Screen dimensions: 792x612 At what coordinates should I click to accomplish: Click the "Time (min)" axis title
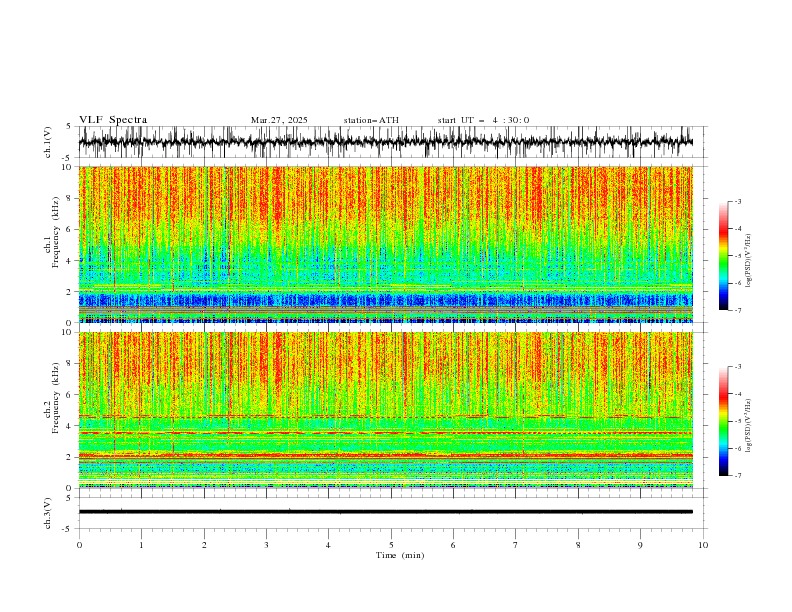click(x=400, y=555)
